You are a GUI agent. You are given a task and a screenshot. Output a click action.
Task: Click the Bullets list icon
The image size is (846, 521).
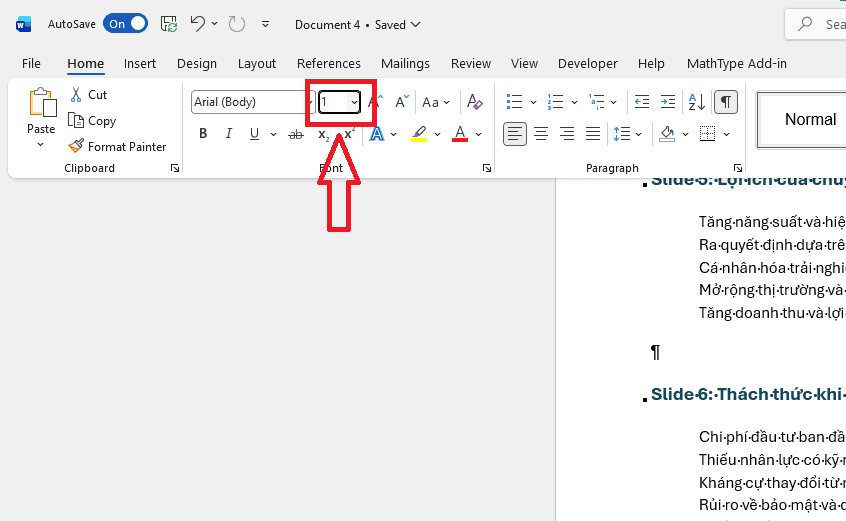(514, 102)
